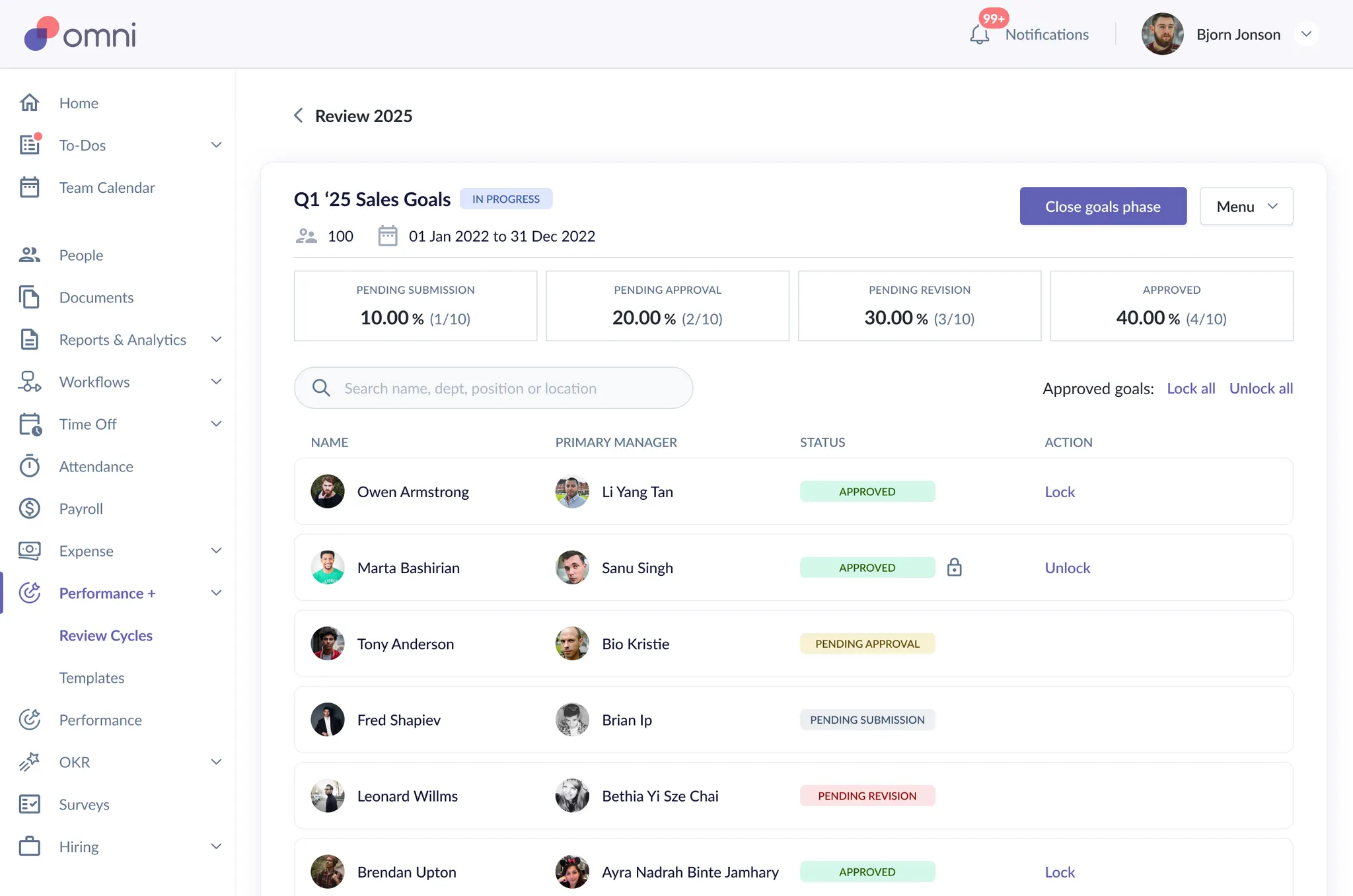This screenshot has width=1353, height=896.
Task: Open the Menu dropdown button
Action: click(x=1246, y=207)
